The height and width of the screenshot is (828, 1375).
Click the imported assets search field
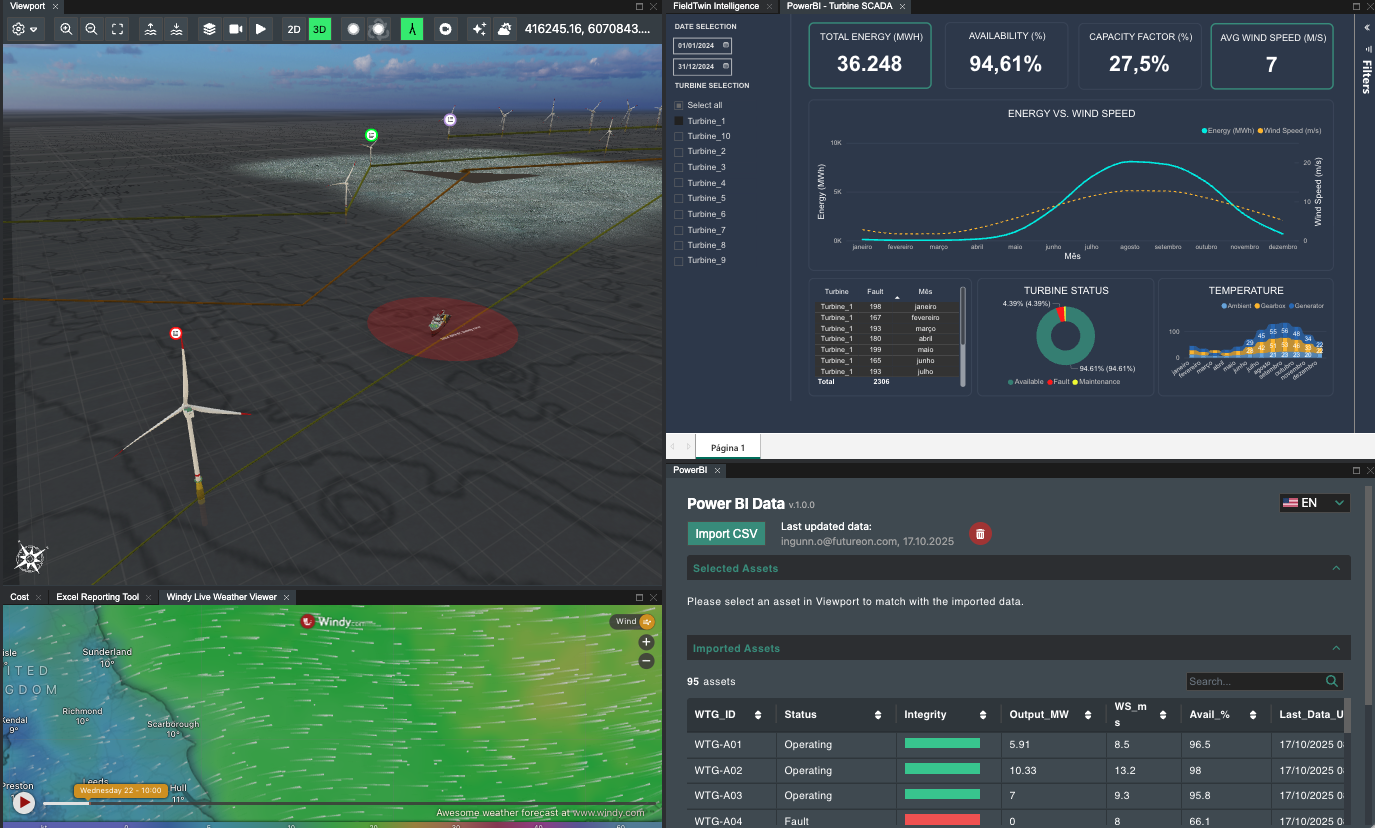point(1254,681)
